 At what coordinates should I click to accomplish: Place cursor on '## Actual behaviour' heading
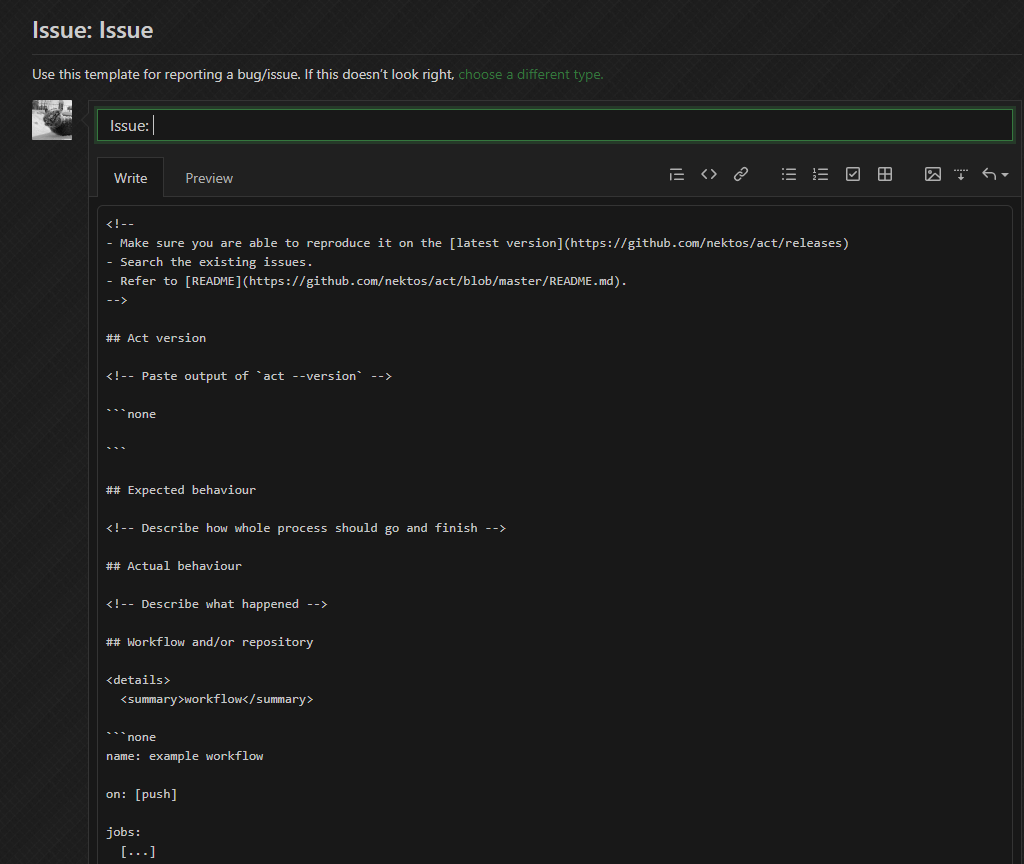[174, 566]
